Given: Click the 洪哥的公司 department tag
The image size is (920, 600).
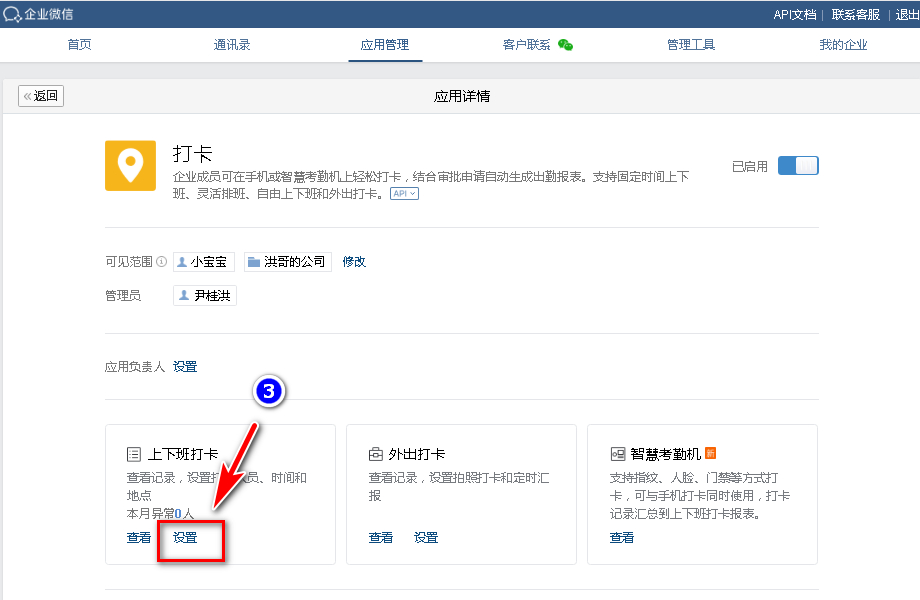Looking at the screenshot, I should pos(288,262).
